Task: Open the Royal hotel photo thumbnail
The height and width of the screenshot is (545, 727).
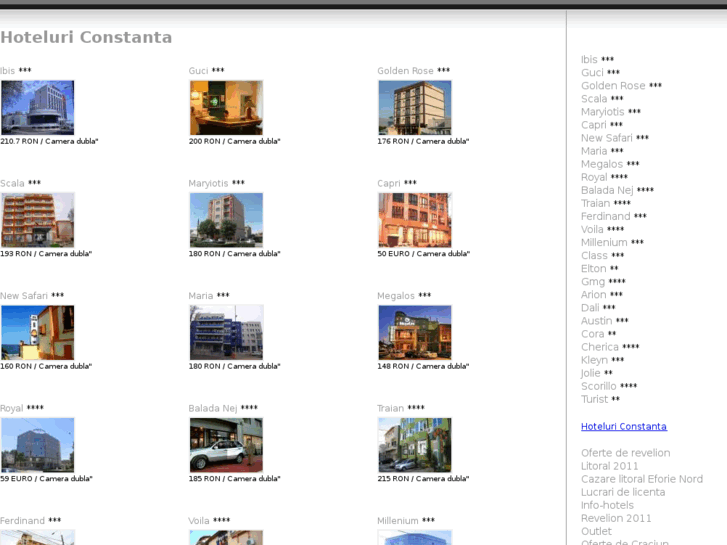Action: (38, 445)
